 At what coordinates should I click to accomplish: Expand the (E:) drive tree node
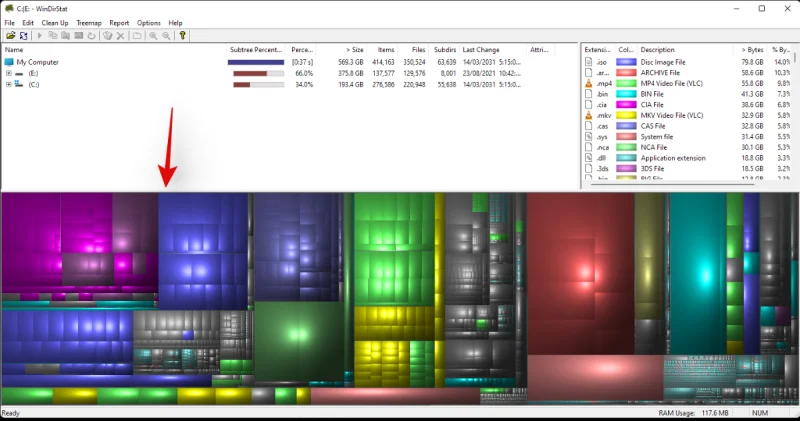(8, 73)
